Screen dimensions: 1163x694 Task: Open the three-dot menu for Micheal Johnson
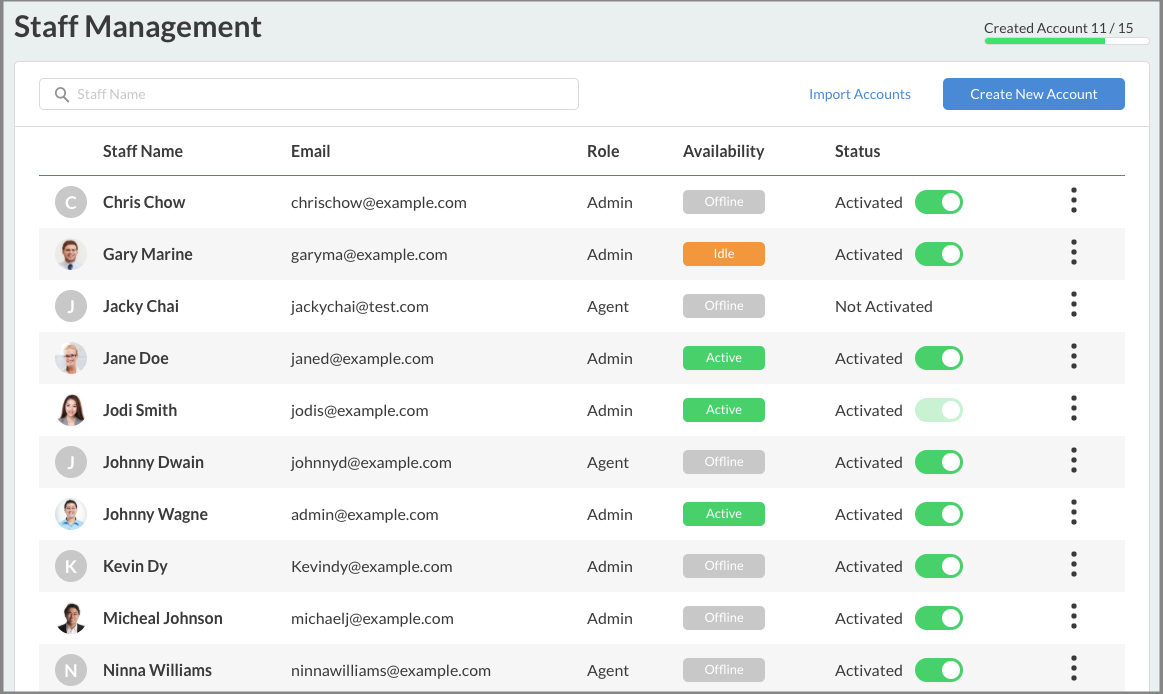tap(1073, 616)
